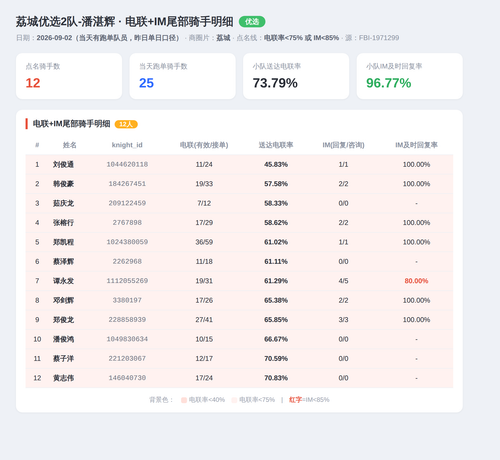500x460 pixels.
Task: Click the contact rate 45.83%
Action: pos(276,164)
